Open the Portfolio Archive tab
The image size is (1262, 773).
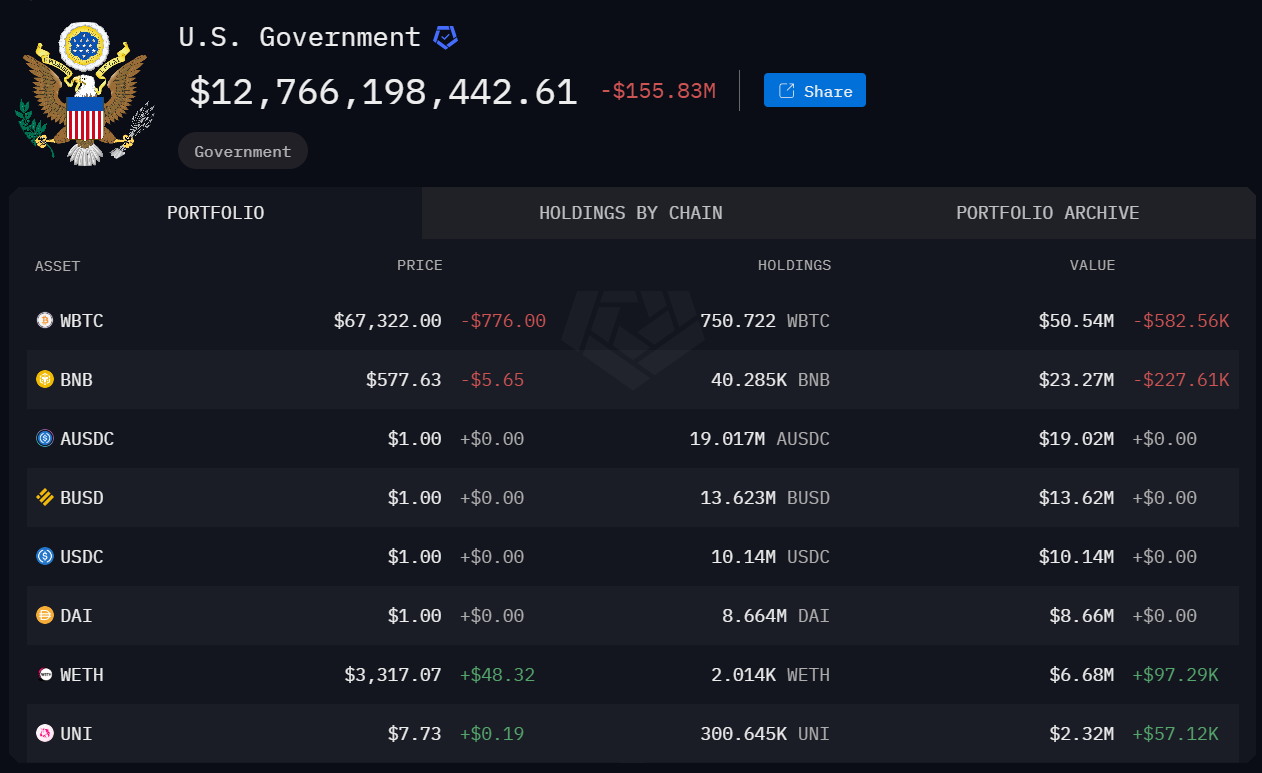click(x=1048, y=213)
